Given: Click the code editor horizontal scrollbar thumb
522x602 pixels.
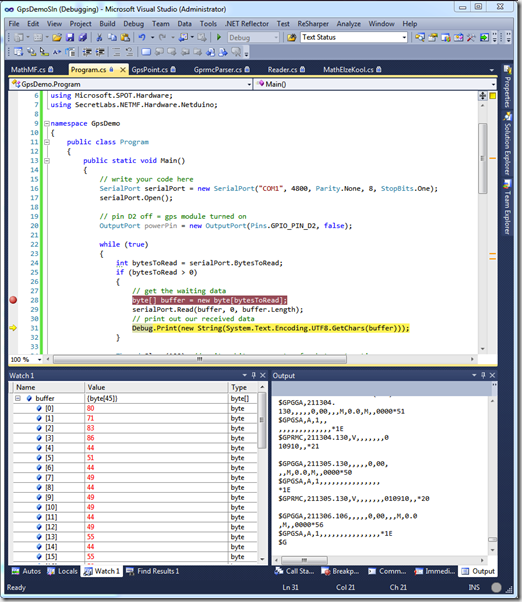Looking at the screenshot, I should coord(200,359).
